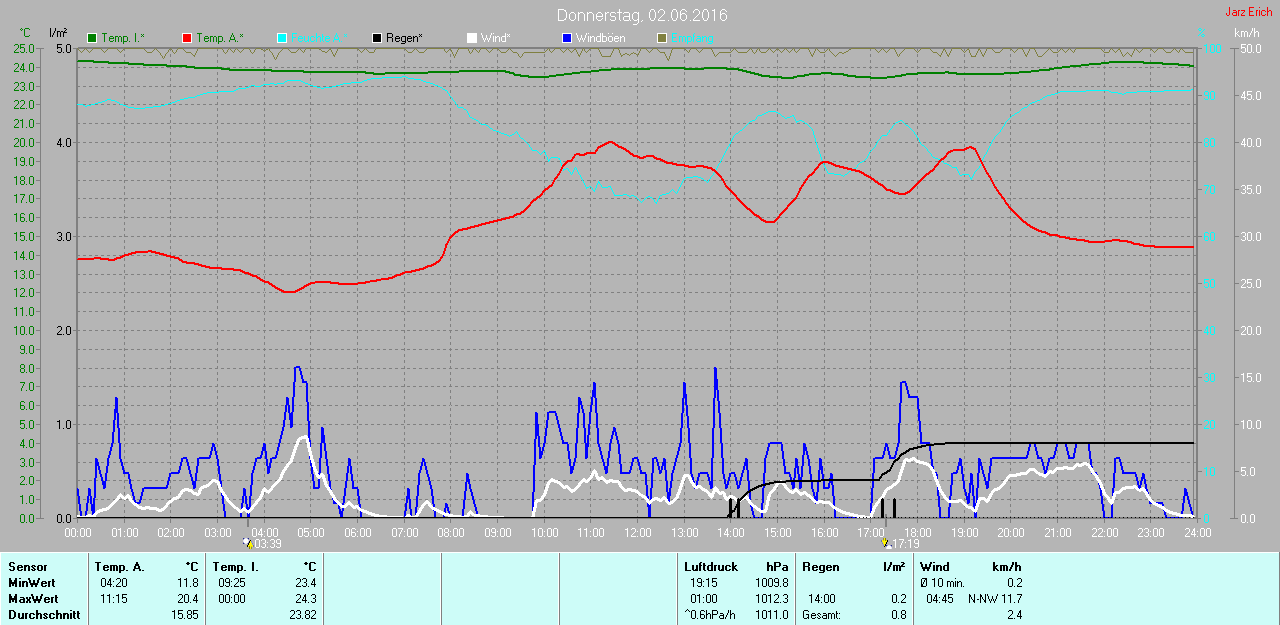This screenshot has height=625, width=1280.
Task: Click the Gesamt rain total label
Action: click(821, 615)
